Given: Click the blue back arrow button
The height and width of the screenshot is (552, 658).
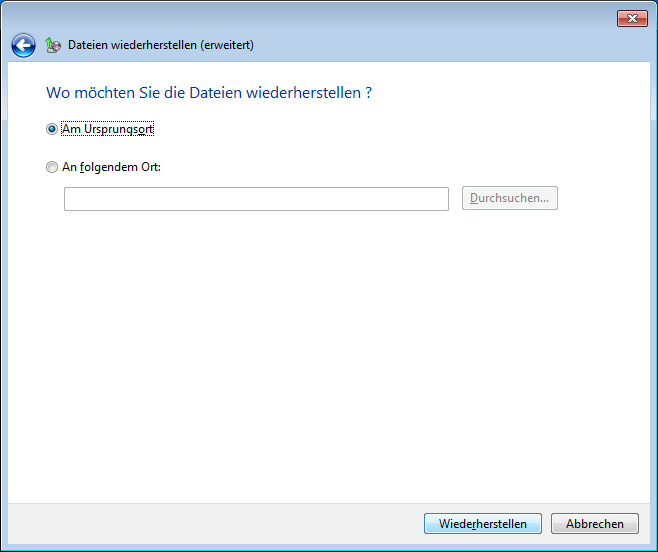Looking at the screenshot, I should click(23, 45).
